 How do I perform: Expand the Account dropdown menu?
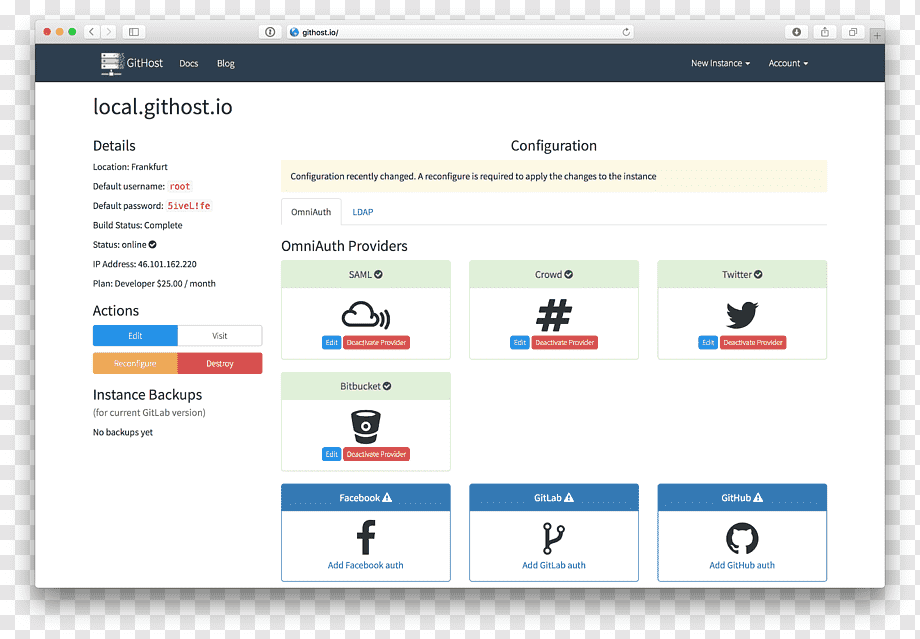point(788,63)
